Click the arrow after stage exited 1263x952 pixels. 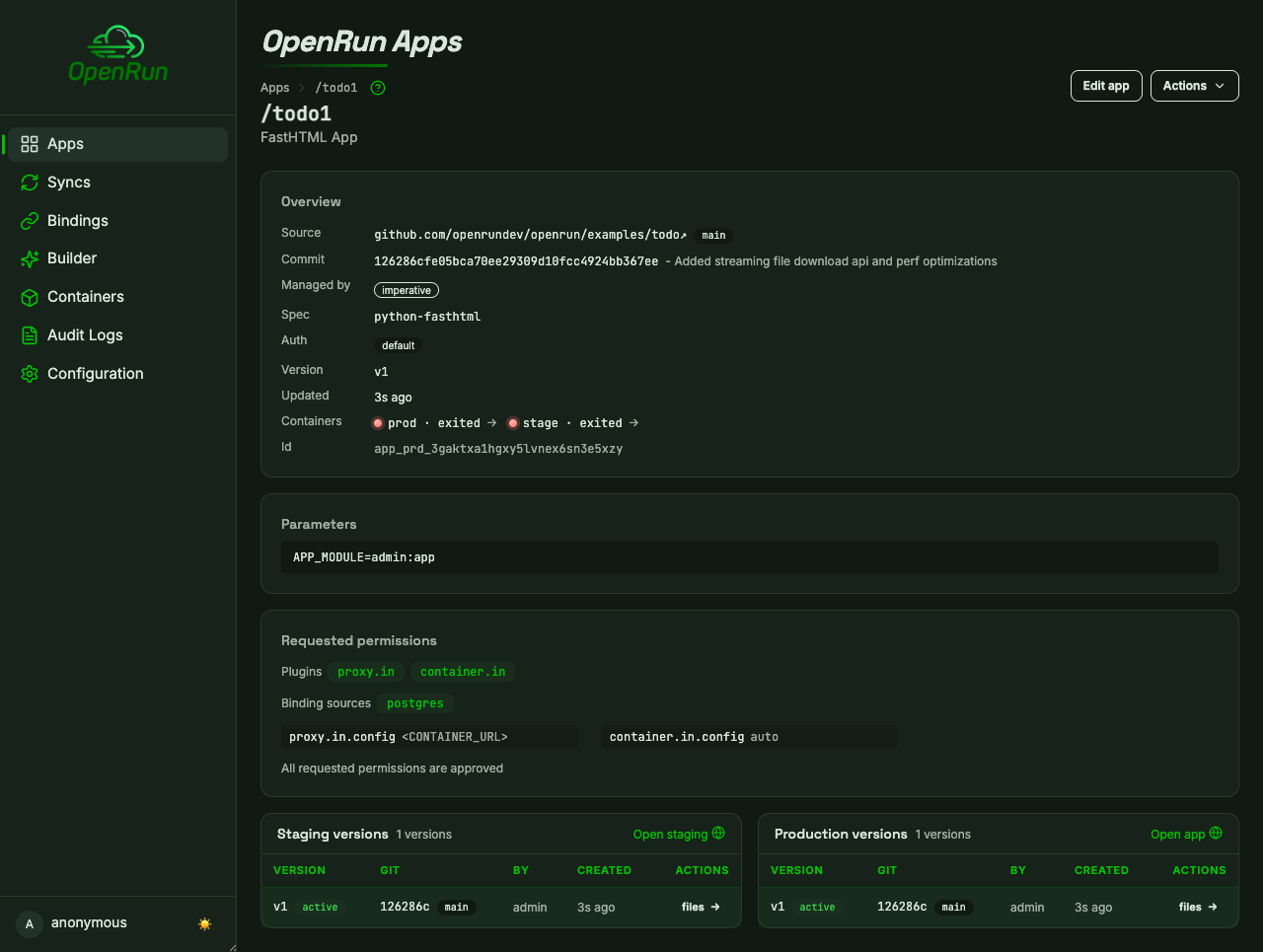[x=633, y=423]
